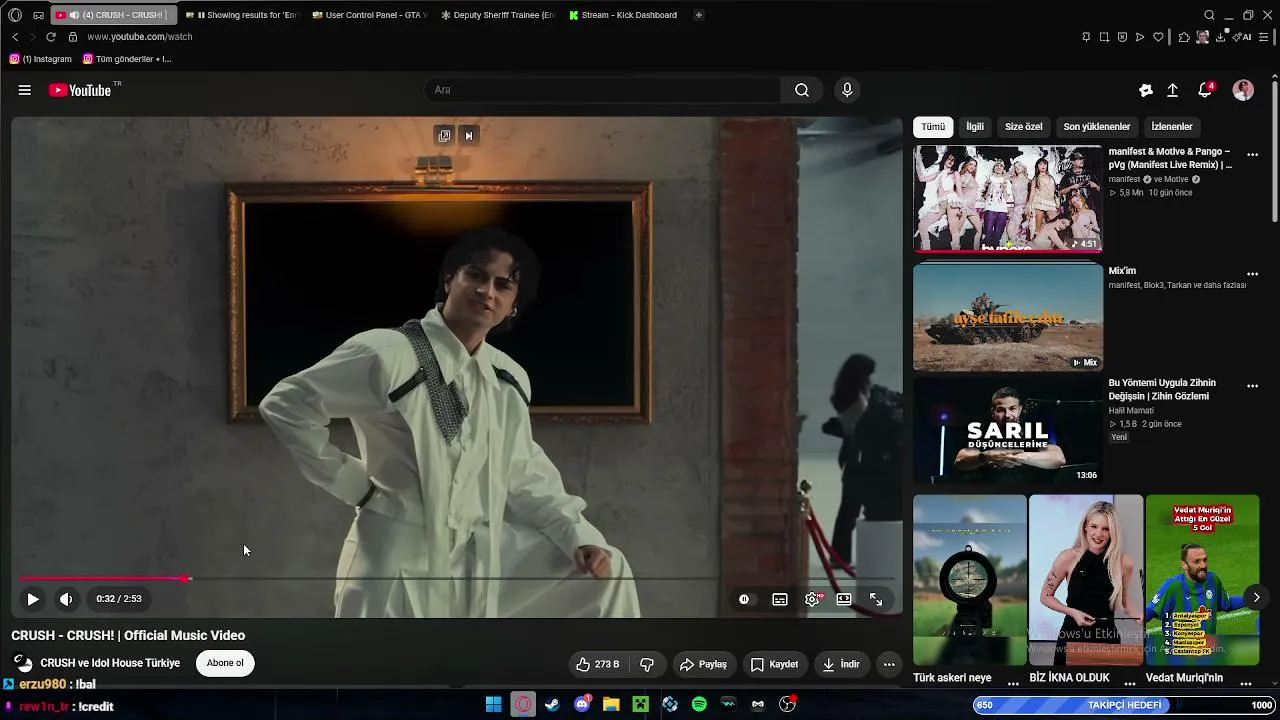Reload the page with the refresh icon
This screenshot has width=1280, height=720.
click(51, 37)
